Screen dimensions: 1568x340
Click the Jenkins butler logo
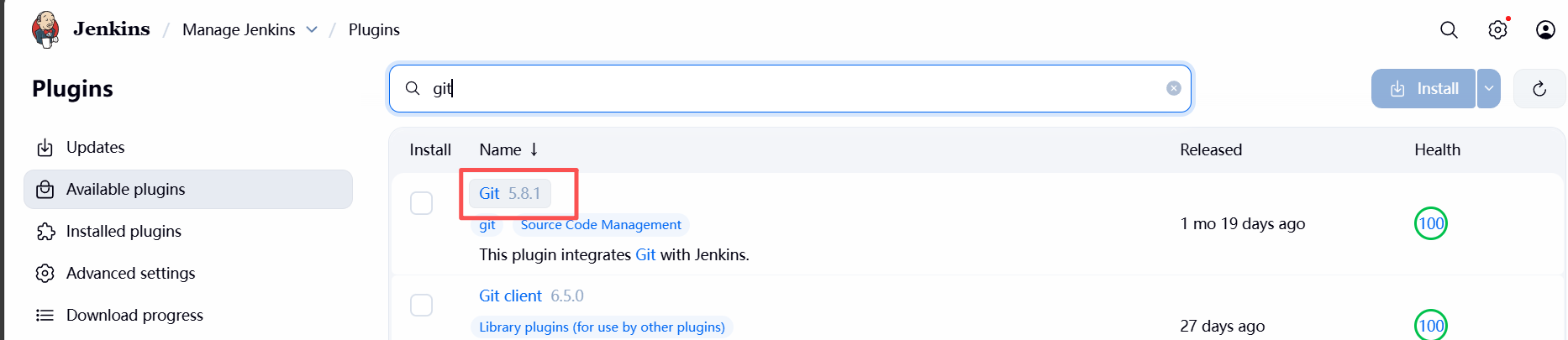click(45, 29)
